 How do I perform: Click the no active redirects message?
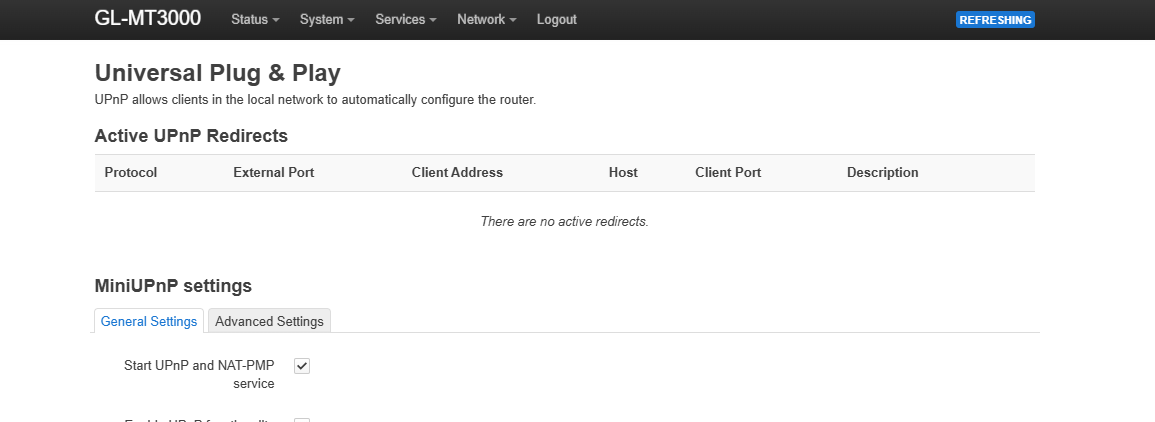pyautogui.click(x=564, y=221)
